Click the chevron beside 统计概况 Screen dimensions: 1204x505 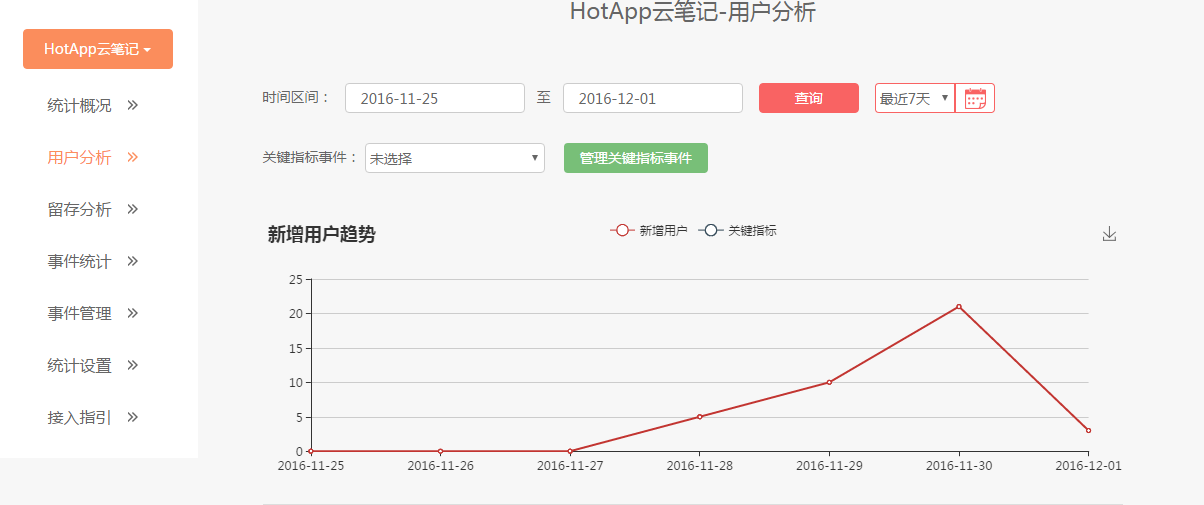(132, 105)
